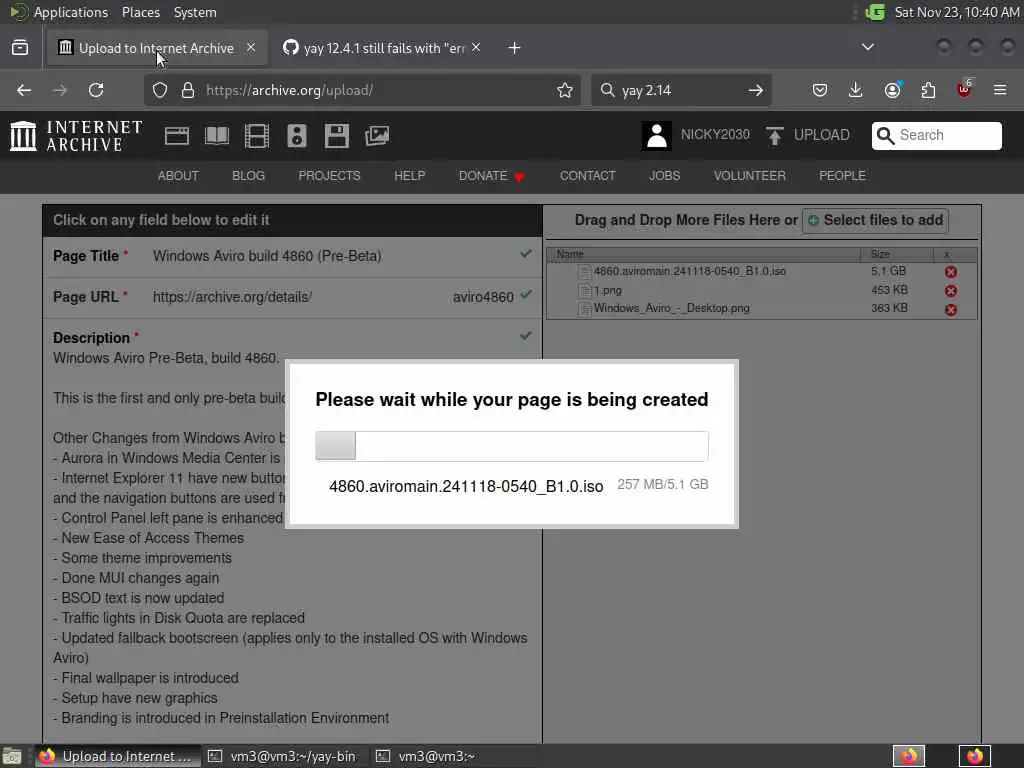Click the ABOUT nav link
Image resolution: width=1024 pixels, height=768 pixels.
pyautogui.click(x=178, y=176)
